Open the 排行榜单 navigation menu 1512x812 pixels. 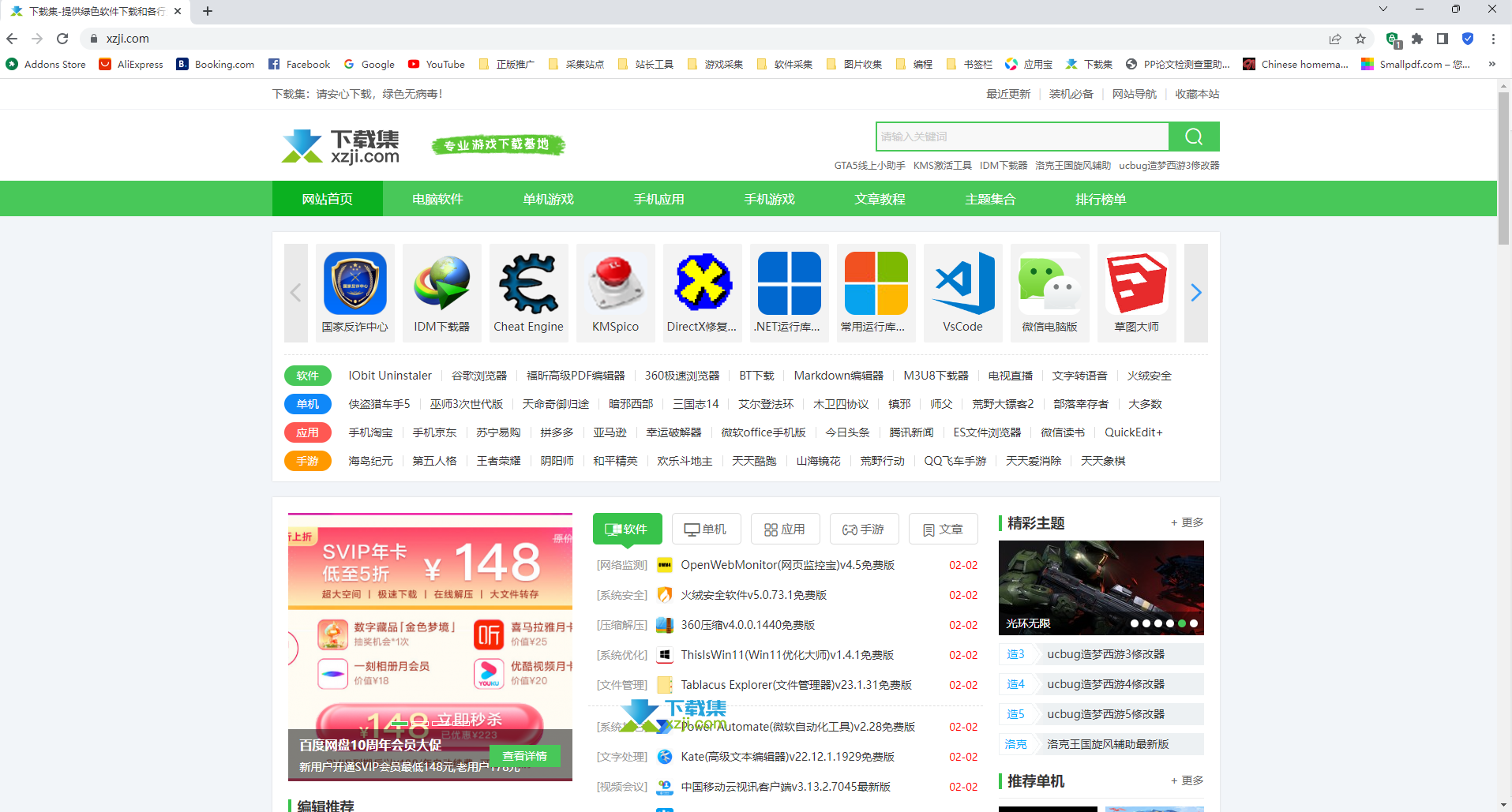coord(1101,199)
